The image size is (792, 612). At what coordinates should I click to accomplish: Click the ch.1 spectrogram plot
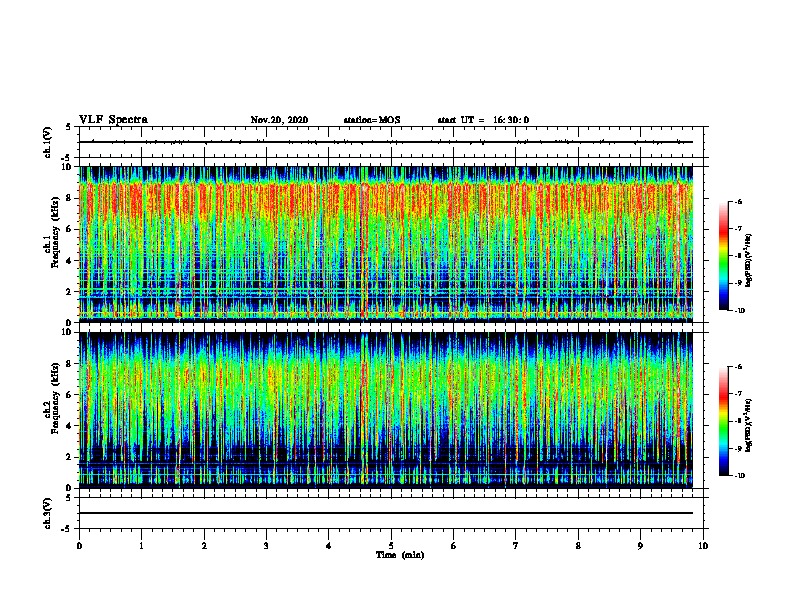pos(386,244)
